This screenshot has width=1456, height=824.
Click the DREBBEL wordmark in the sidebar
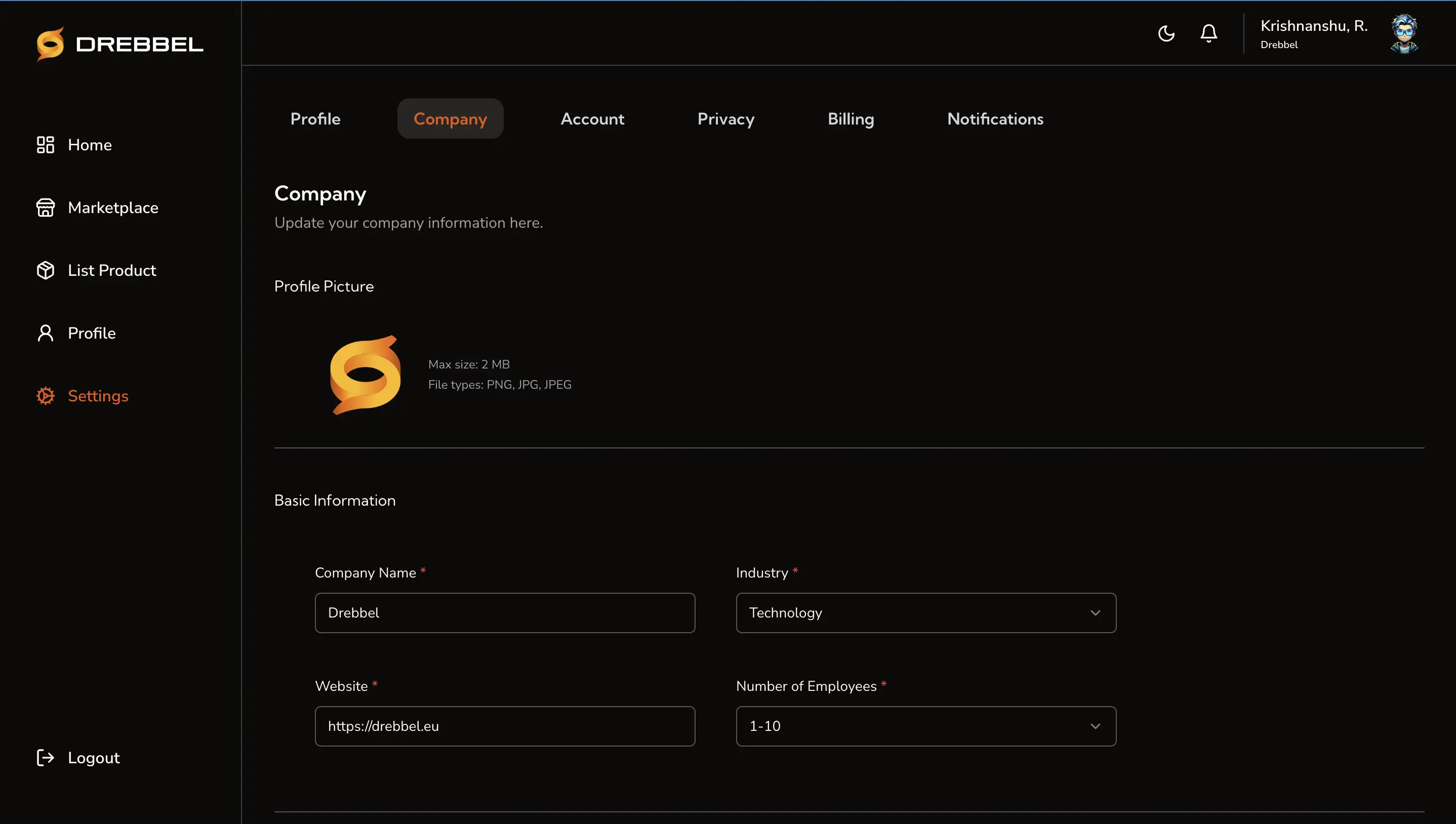coord(139,45)
